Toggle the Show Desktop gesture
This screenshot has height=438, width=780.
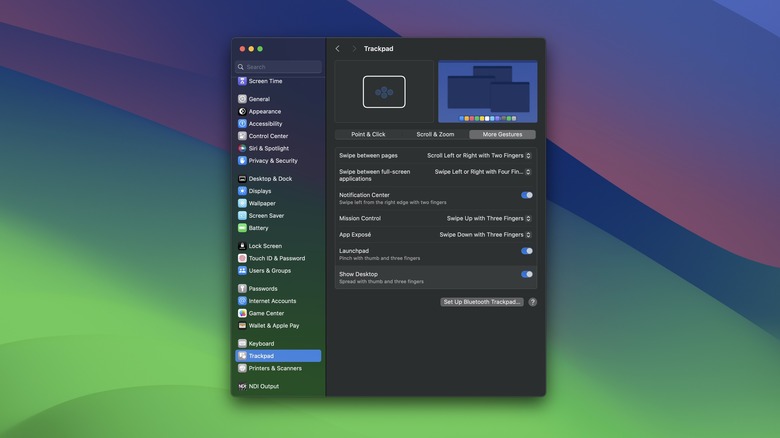pos(527,274)
